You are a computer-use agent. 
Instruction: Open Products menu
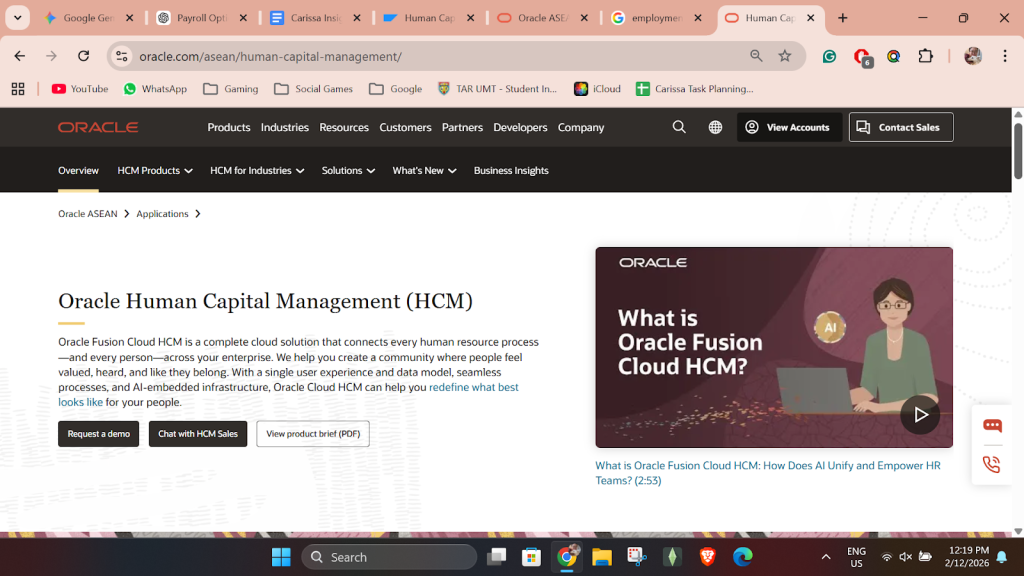229,127
